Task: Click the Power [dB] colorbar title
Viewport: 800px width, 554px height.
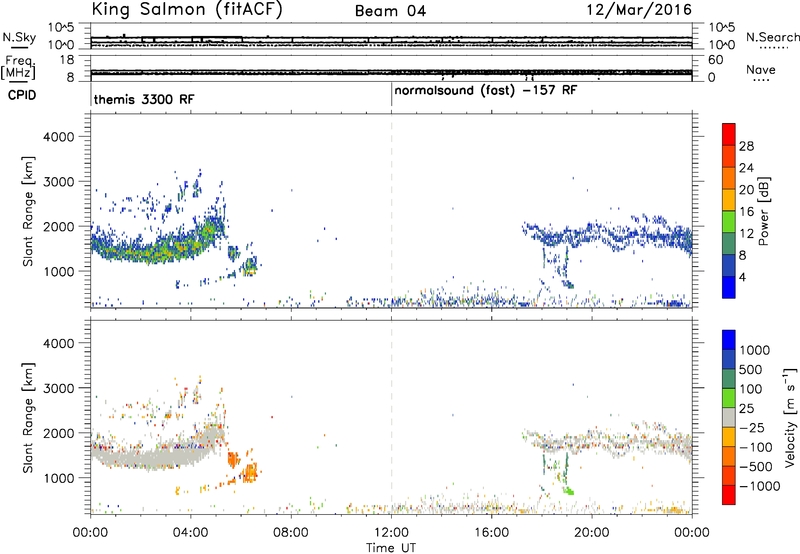Action: (764, 211)
